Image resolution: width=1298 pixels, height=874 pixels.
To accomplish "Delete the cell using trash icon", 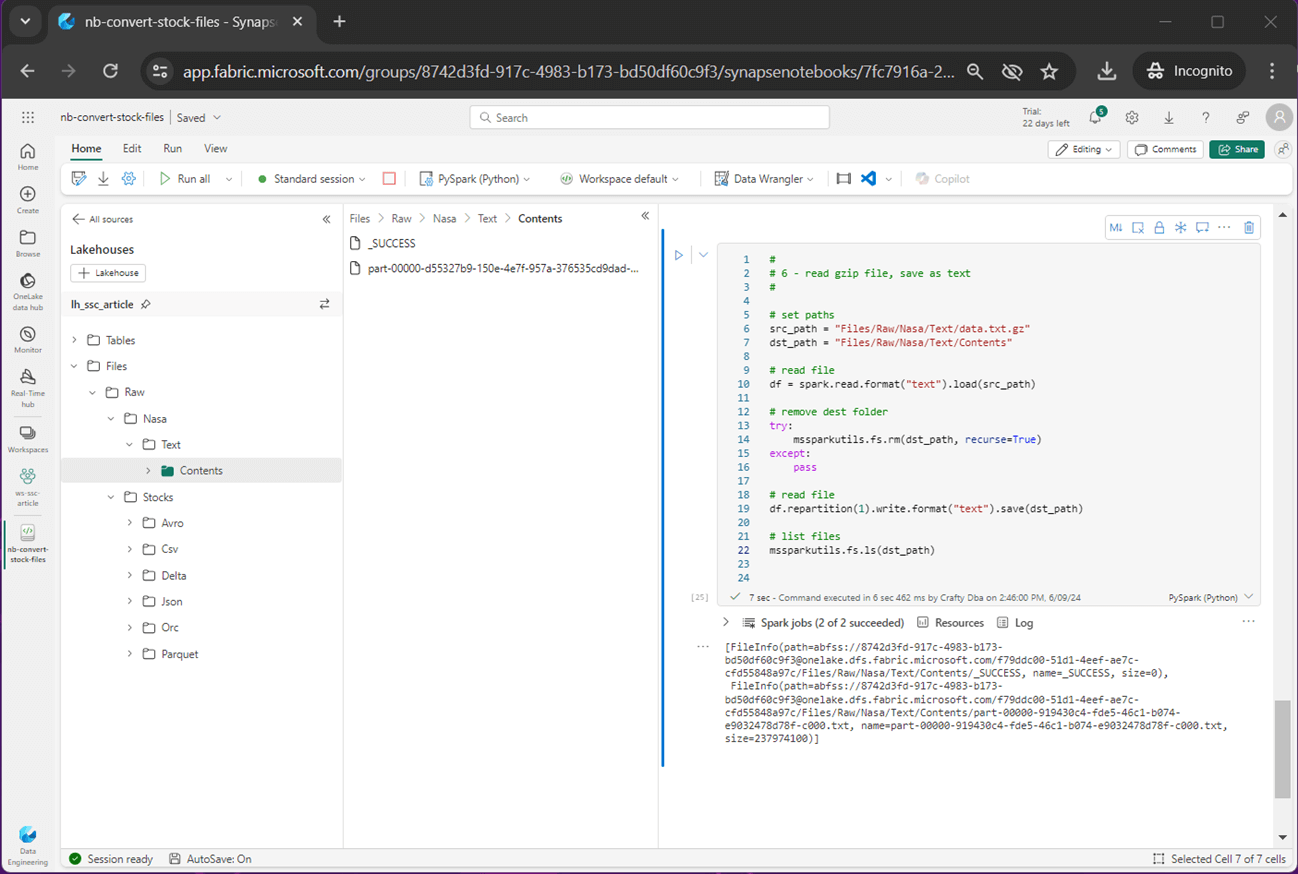I will (1248, 228).
